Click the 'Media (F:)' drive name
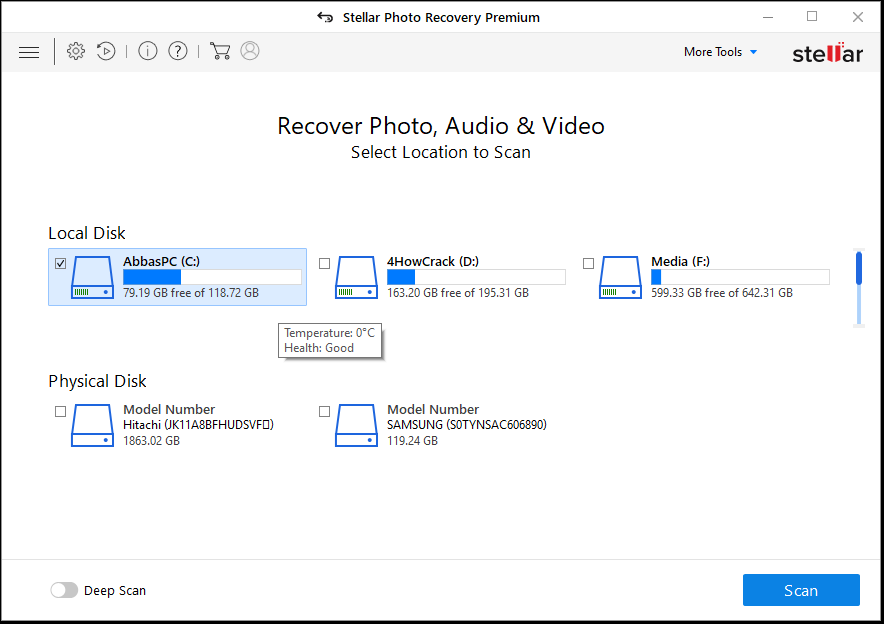 click(680, 262)
